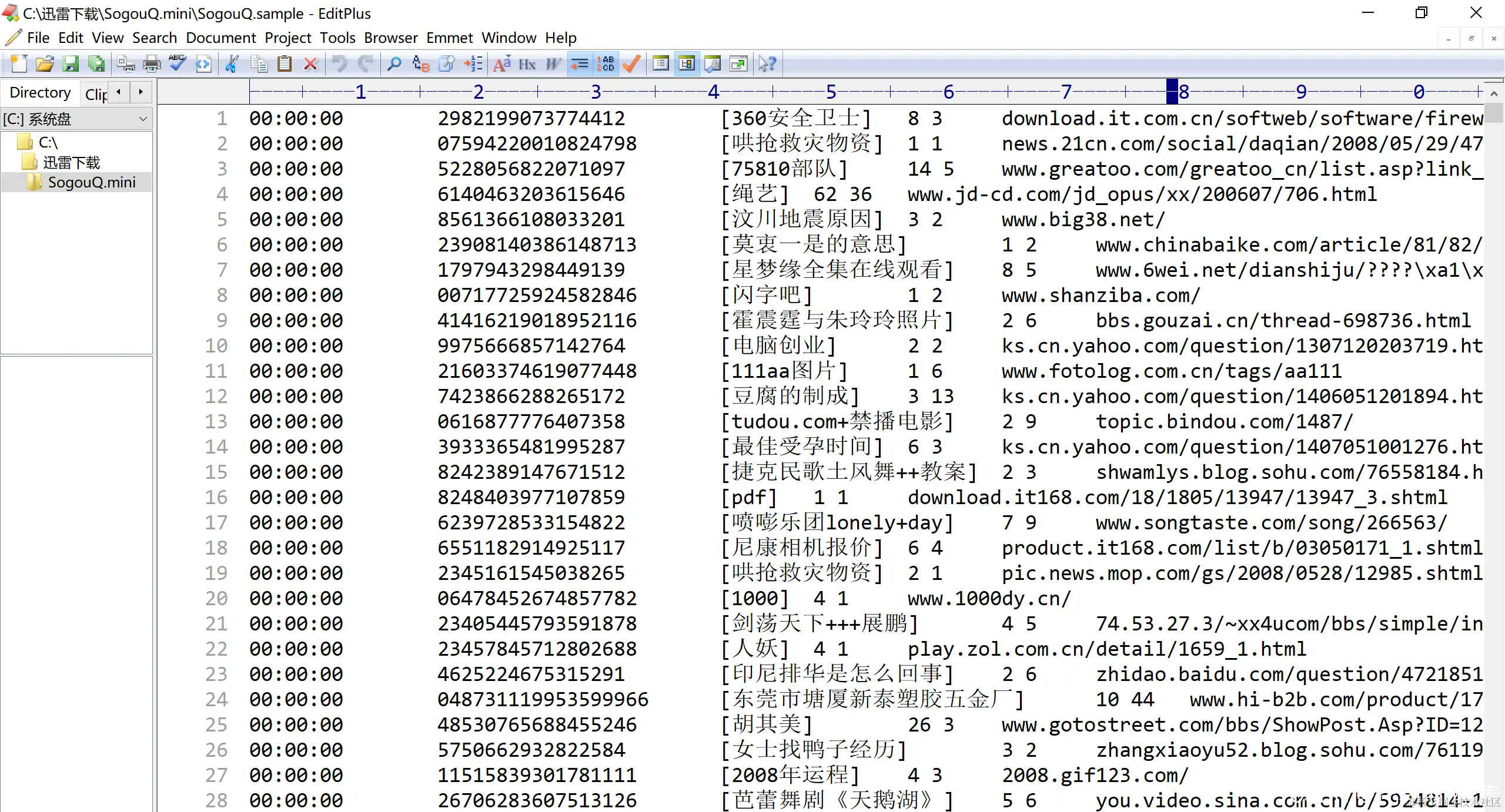
Task: Click the New document icon
Action: tap(18, 64)
